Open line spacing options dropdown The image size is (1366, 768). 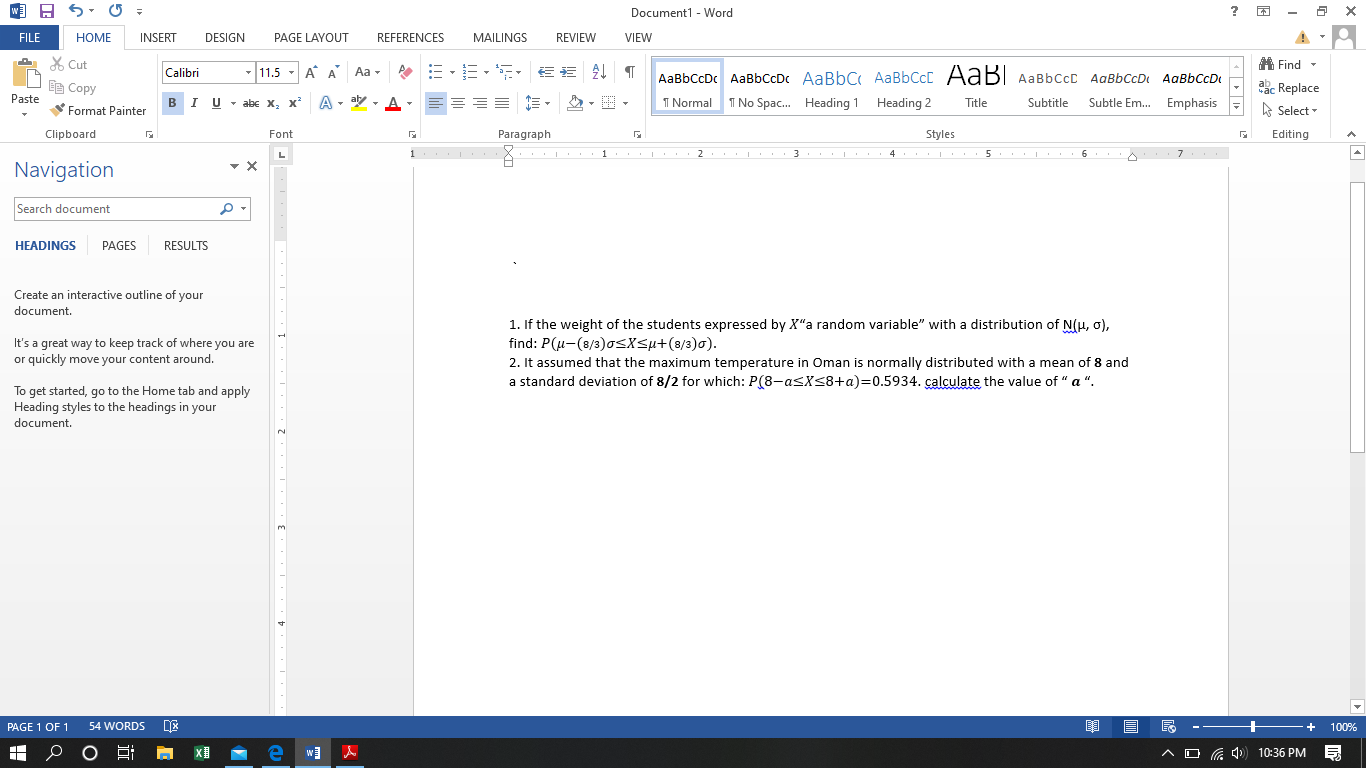pos(538,104)
